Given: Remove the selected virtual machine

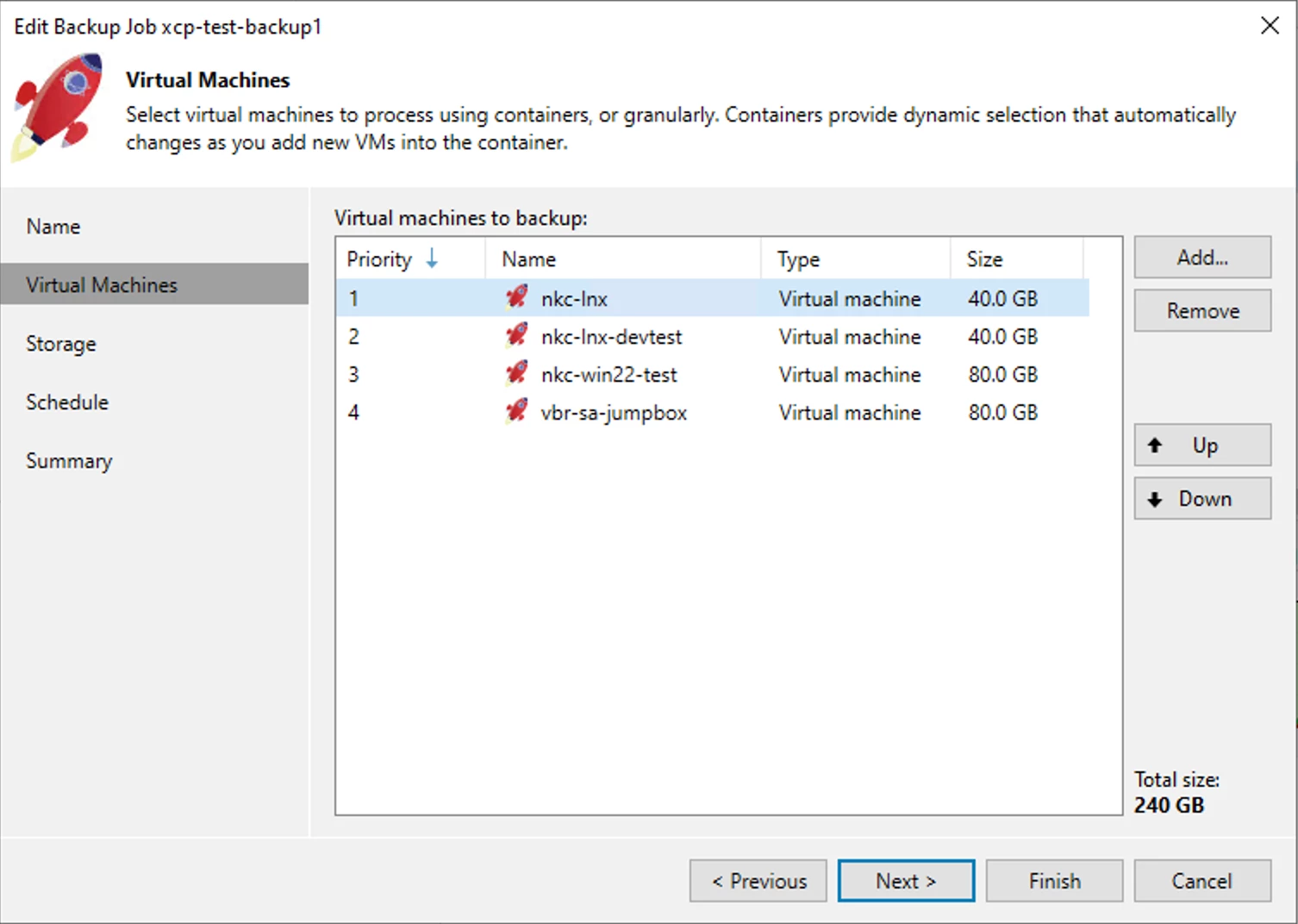Looking at the screenshot, I should tap(1202, 310).
